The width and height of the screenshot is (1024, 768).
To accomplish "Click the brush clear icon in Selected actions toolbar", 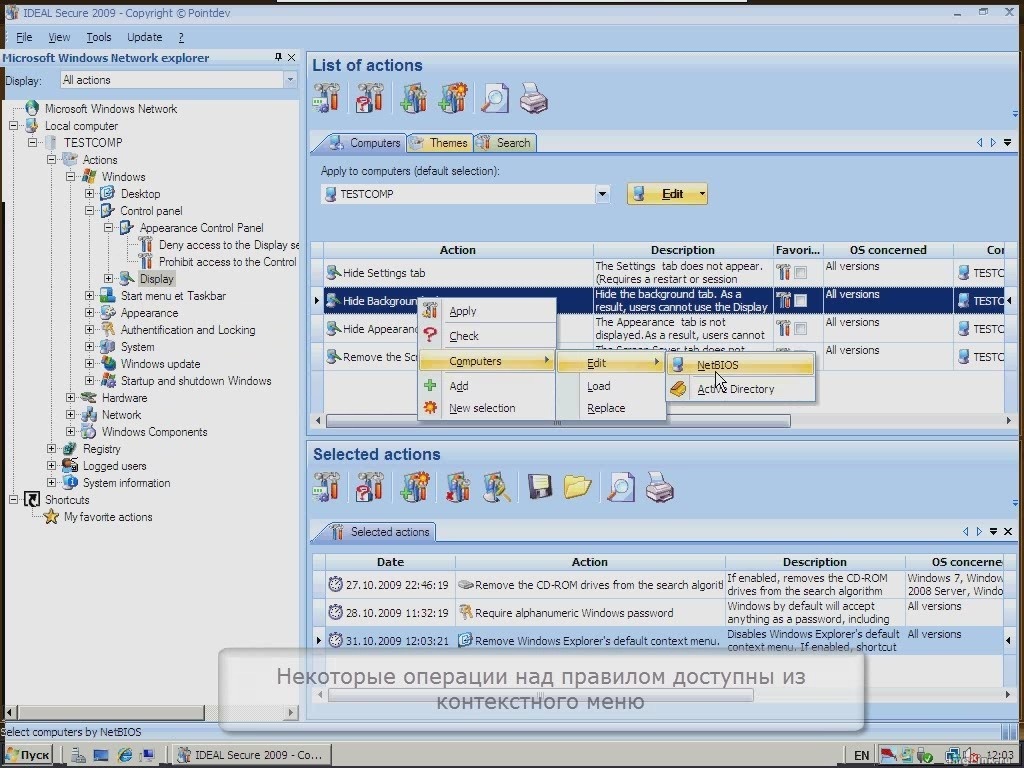I will click(496, 487).
